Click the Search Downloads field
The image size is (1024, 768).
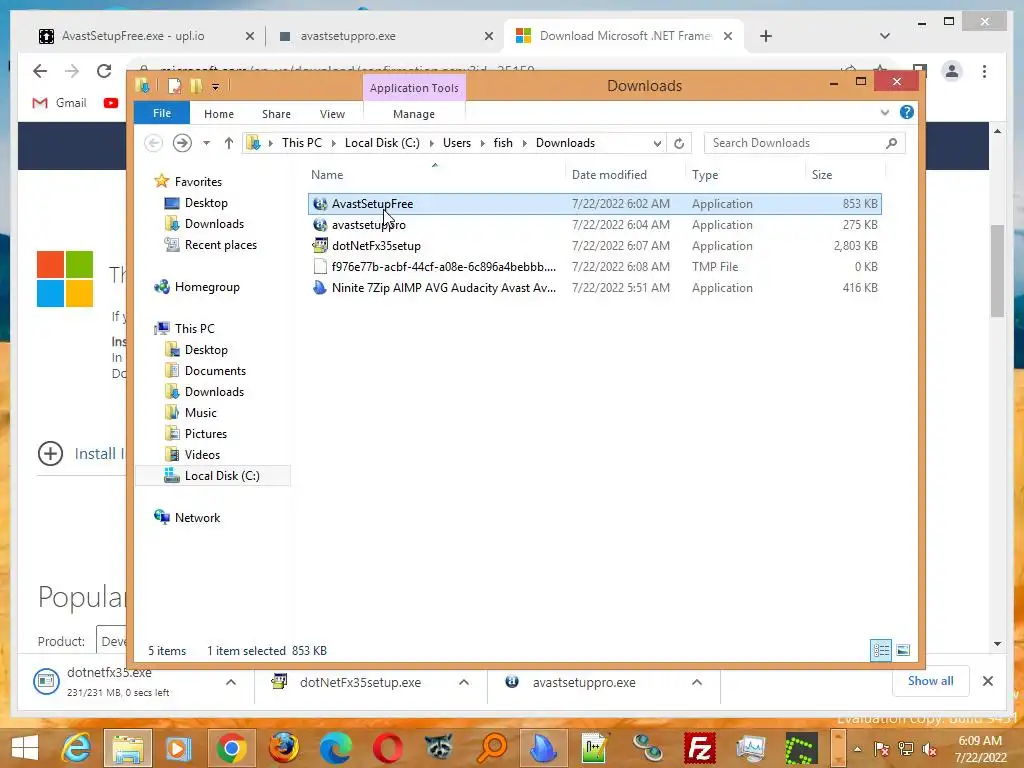tap(805, 143)
